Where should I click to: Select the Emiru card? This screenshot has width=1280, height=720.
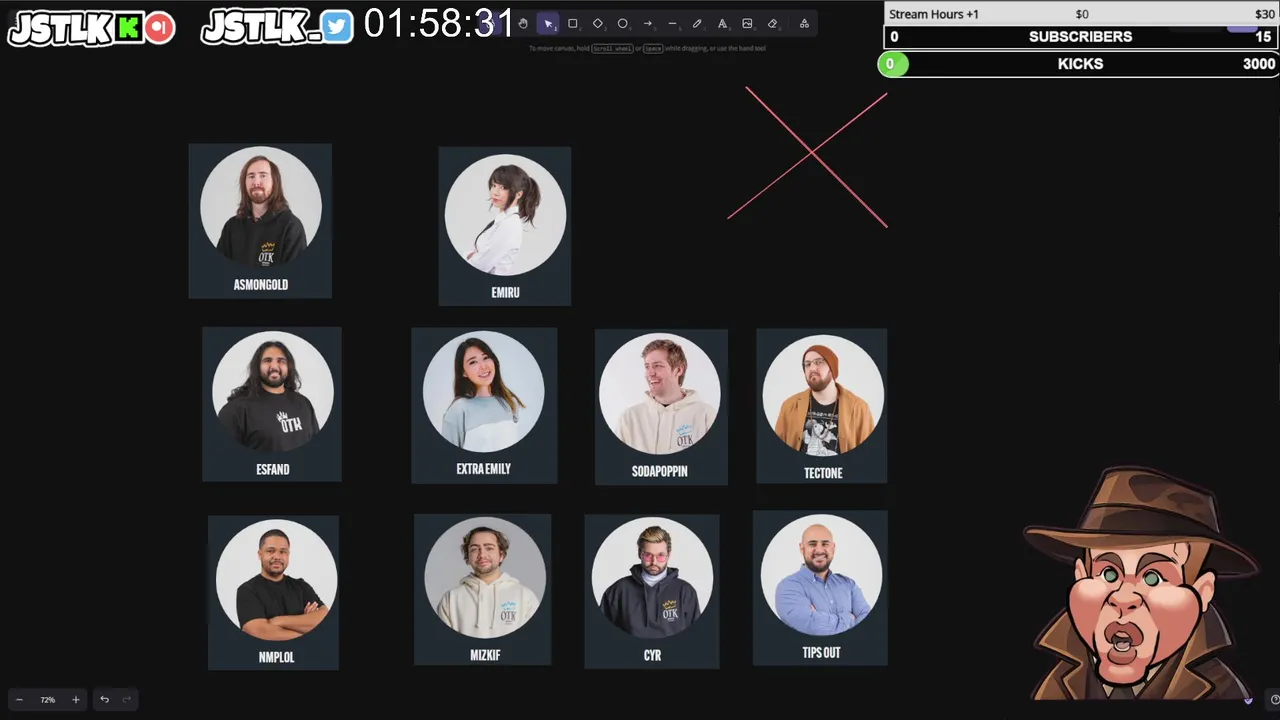pos(505,226)
